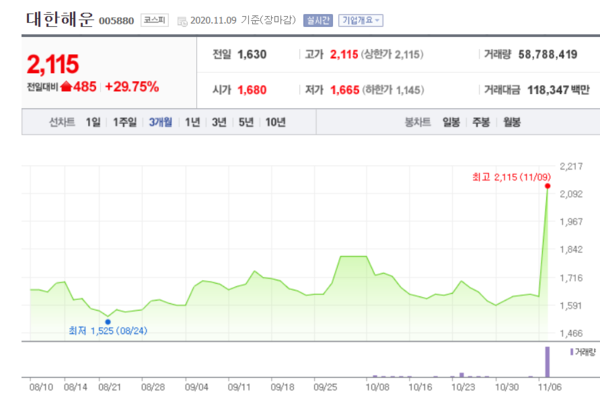Click the red high-point marker on chart

point(548,186)
